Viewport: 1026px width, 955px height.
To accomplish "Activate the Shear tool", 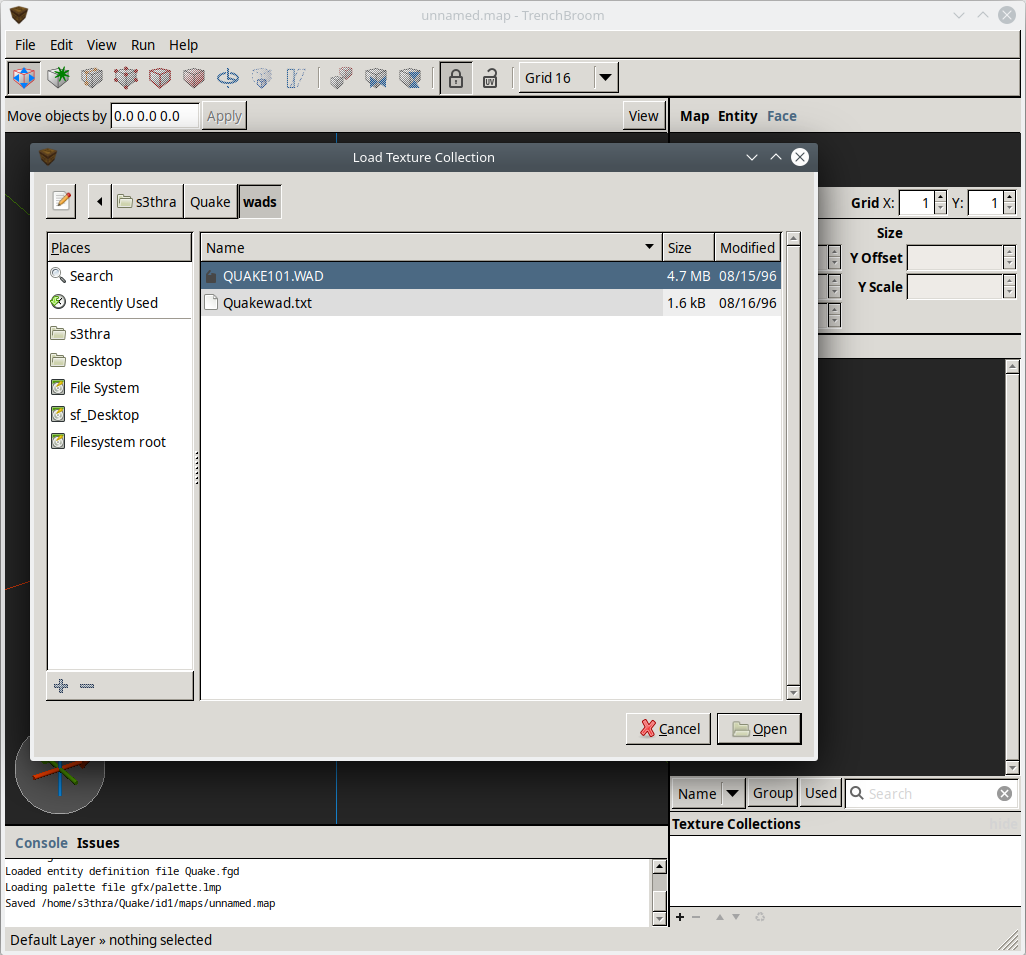I will tap(296, 78).
